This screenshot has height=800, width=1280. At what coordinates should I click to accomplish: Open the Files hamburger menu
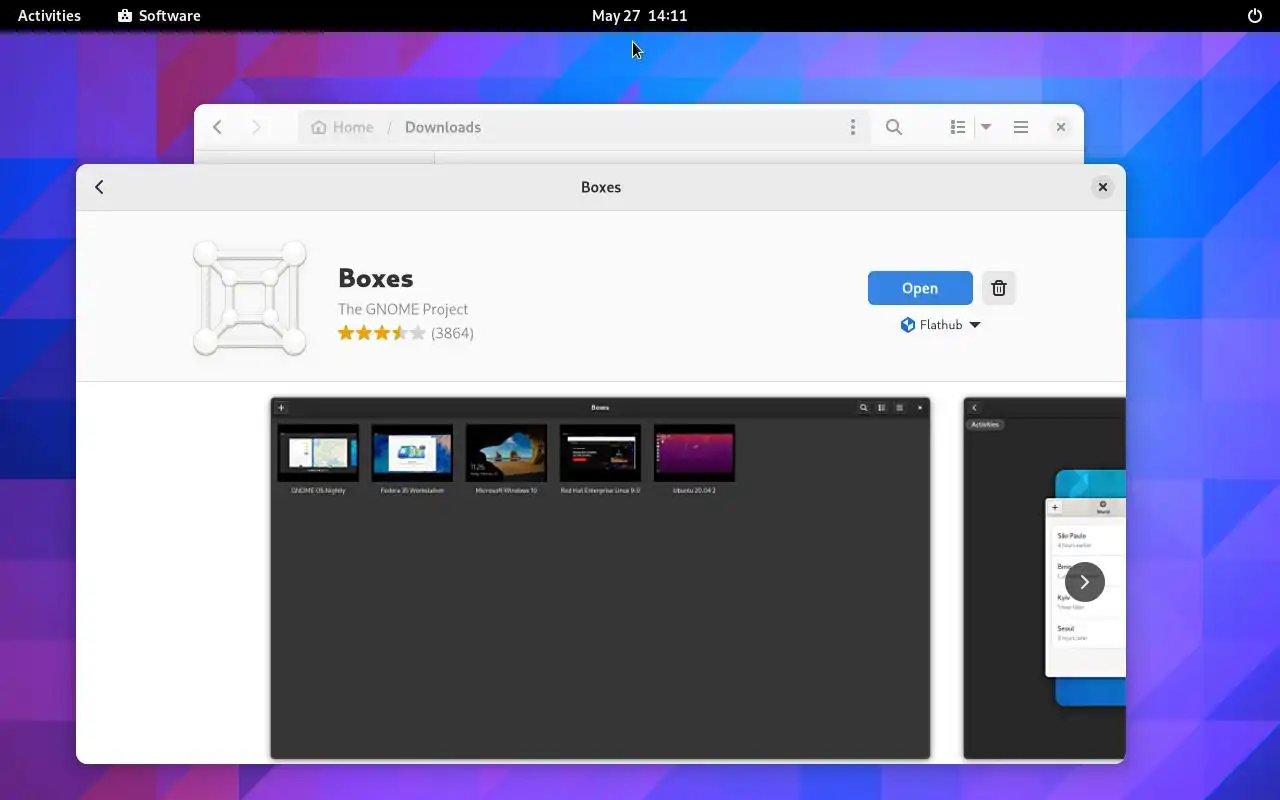click(1021, 127)
